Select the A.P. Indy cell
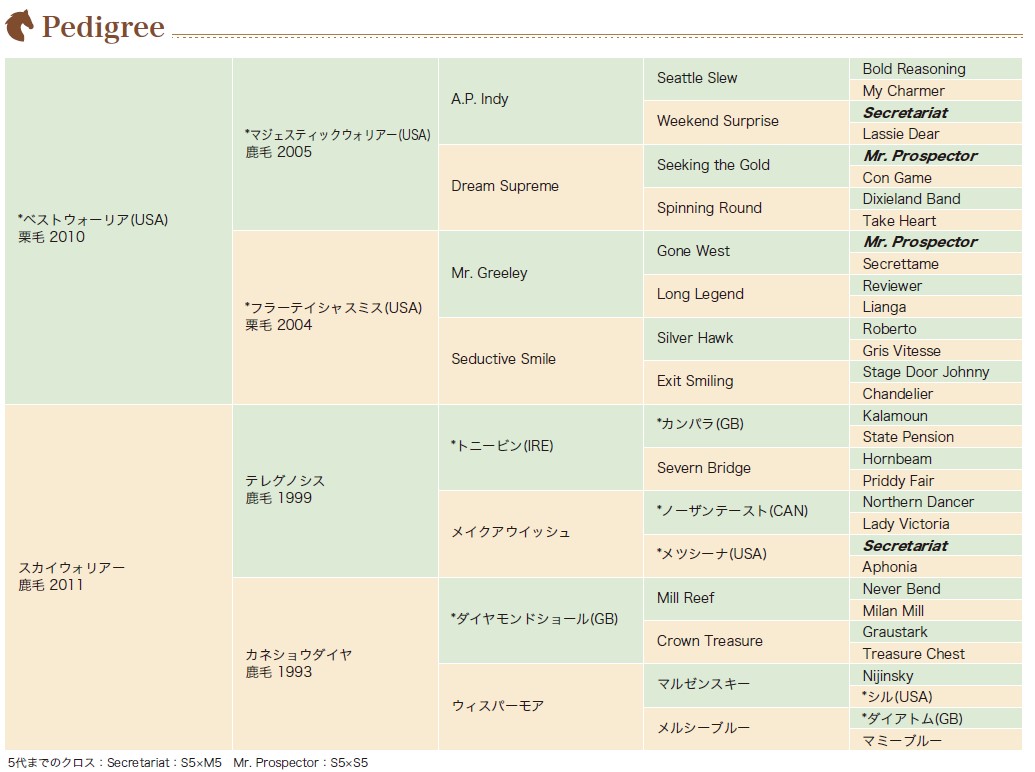 click(x=541, y=101)
